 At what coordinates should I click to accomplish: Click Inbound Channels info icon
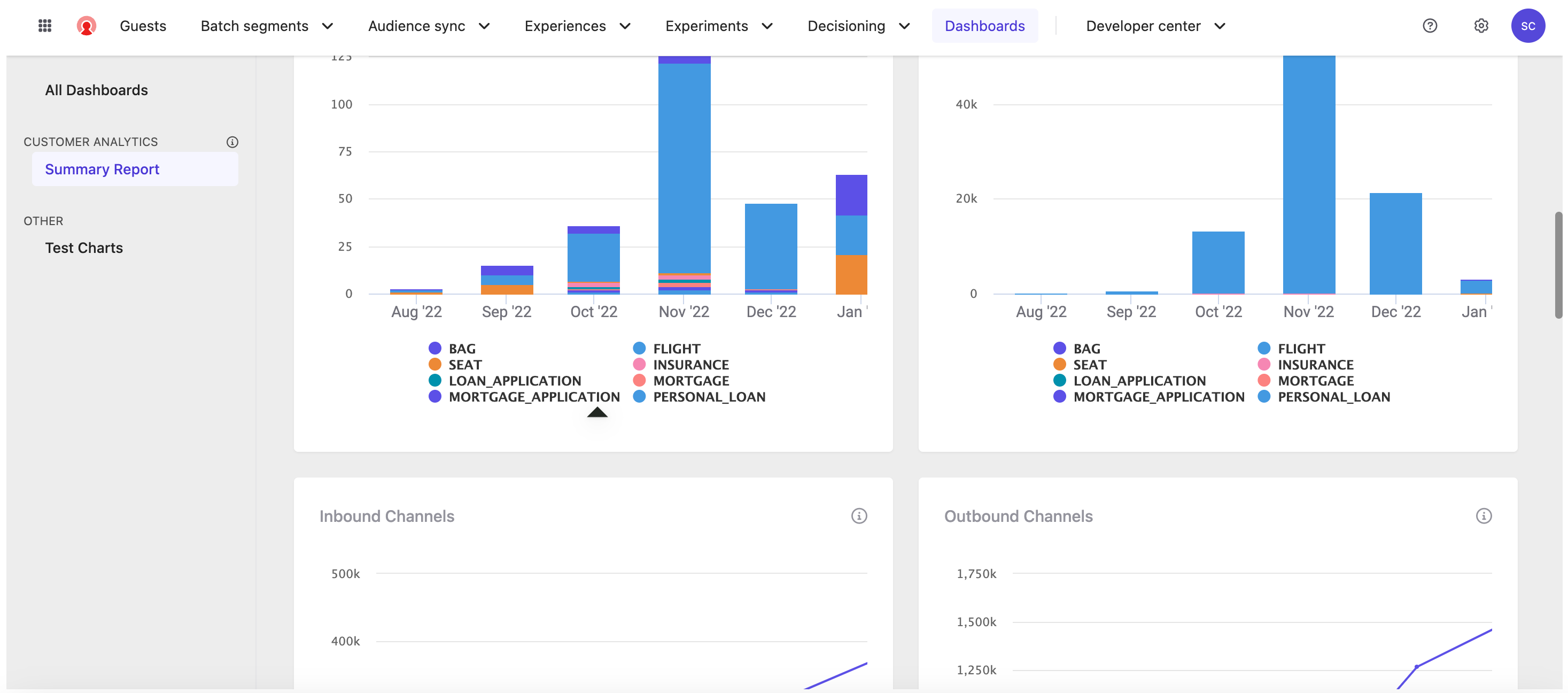pyautogui.click(x=858, y=516)
